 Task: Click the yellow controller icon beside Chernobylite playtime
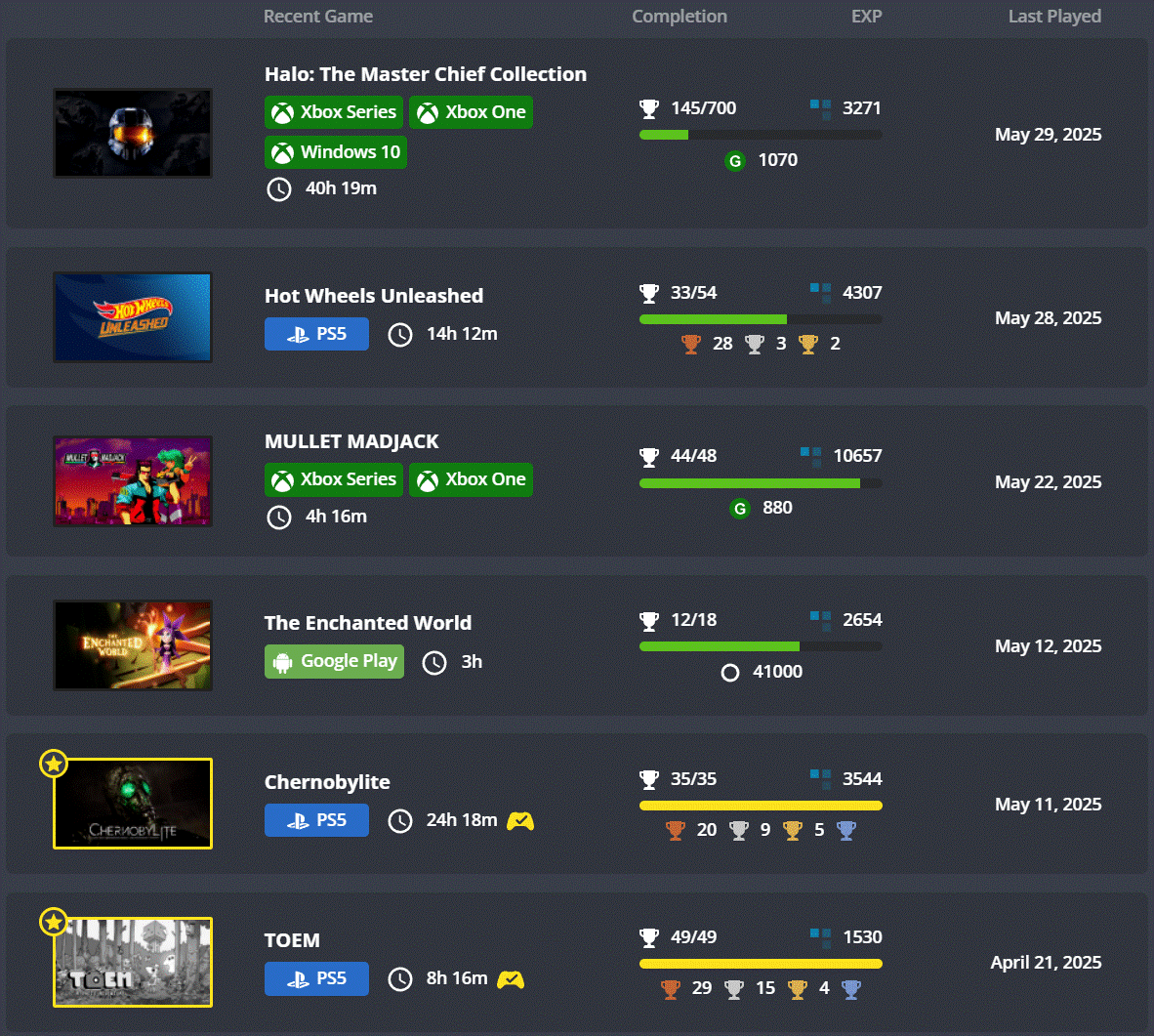click(x=520, y=821)
